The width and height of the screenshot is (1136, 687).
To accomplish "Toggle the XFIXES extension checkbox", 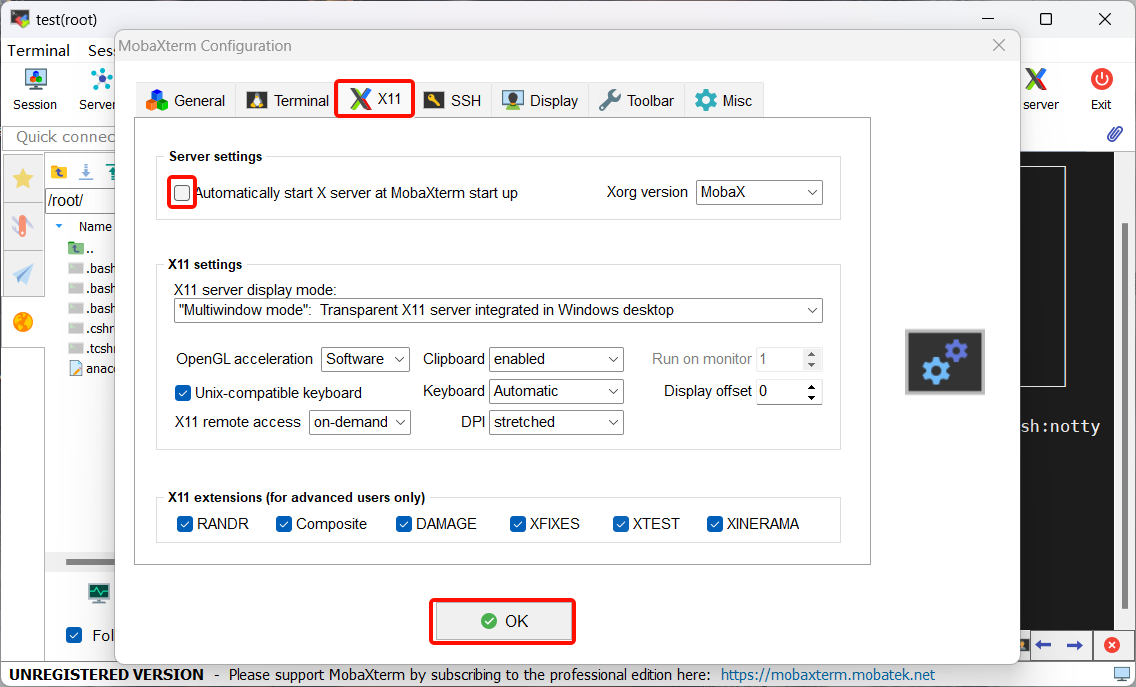I will [x=517, y=524].
